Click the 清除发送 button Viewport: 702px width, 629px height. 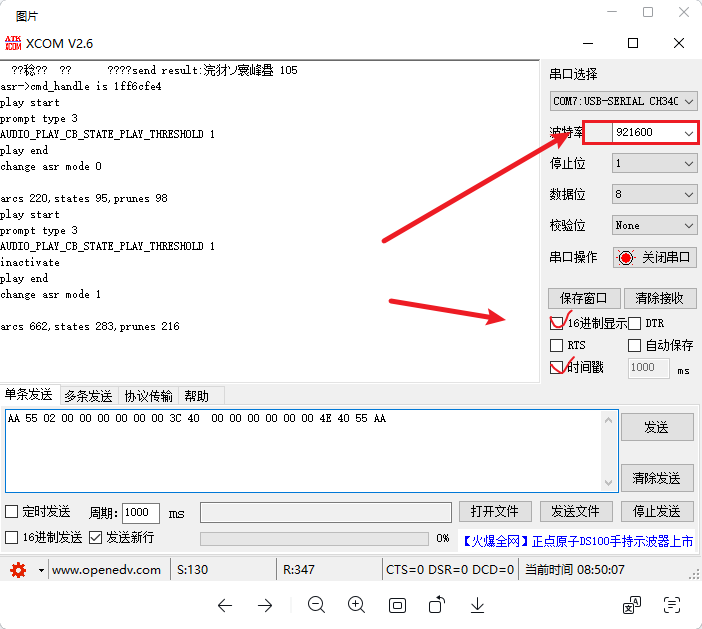point(657,478)
